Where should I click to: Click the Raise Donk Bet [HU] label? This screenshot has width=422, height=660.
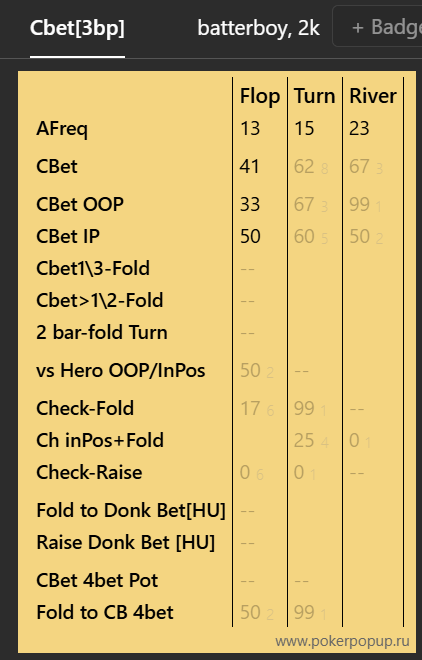pos(125,542)
